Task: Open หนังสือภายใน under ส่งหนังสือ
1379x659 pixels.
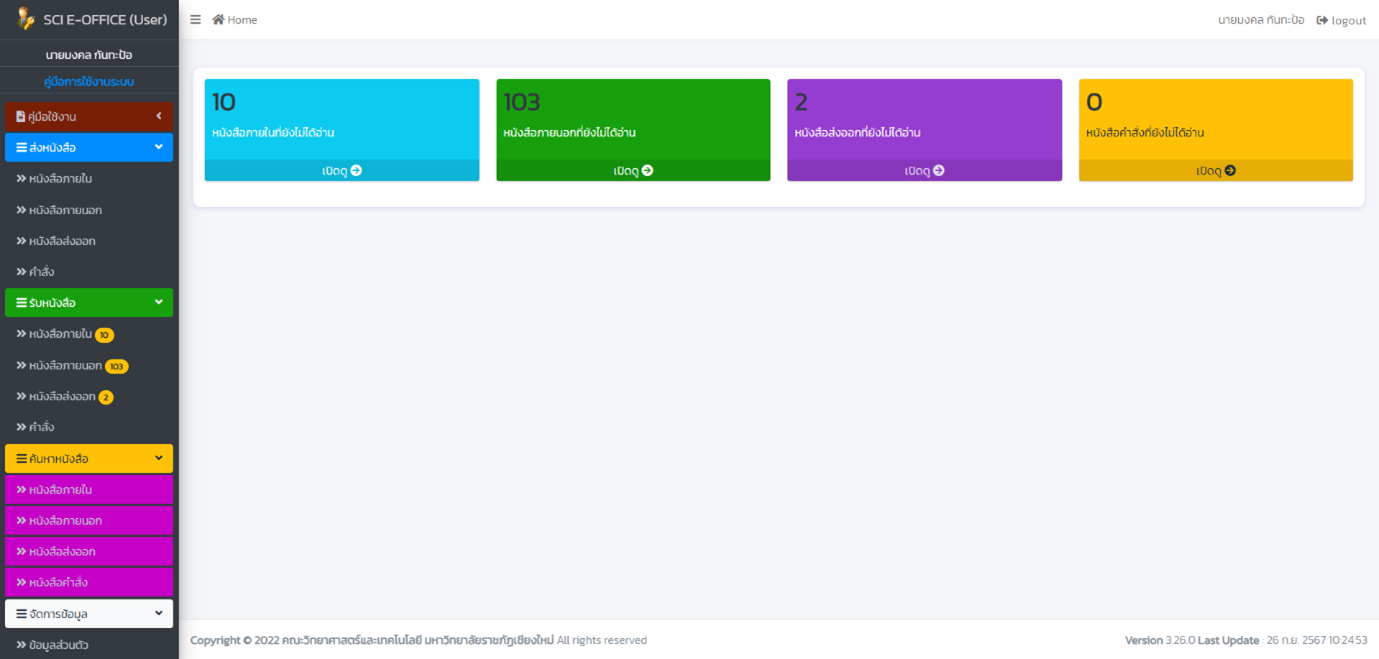Action: 60,179
